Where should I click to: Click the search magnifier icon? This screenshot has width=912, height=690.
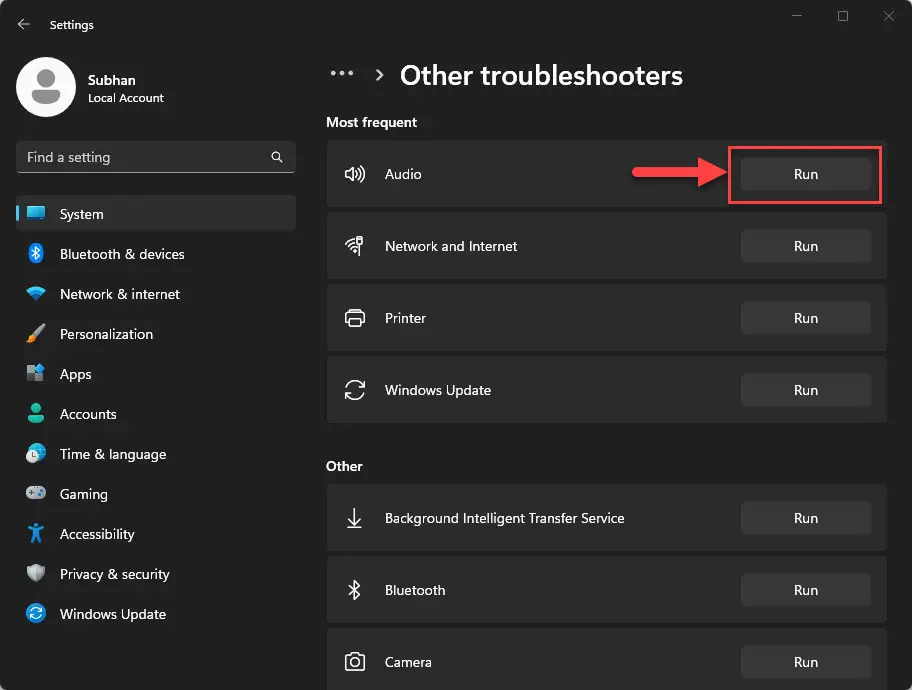(x=277, y=157)
